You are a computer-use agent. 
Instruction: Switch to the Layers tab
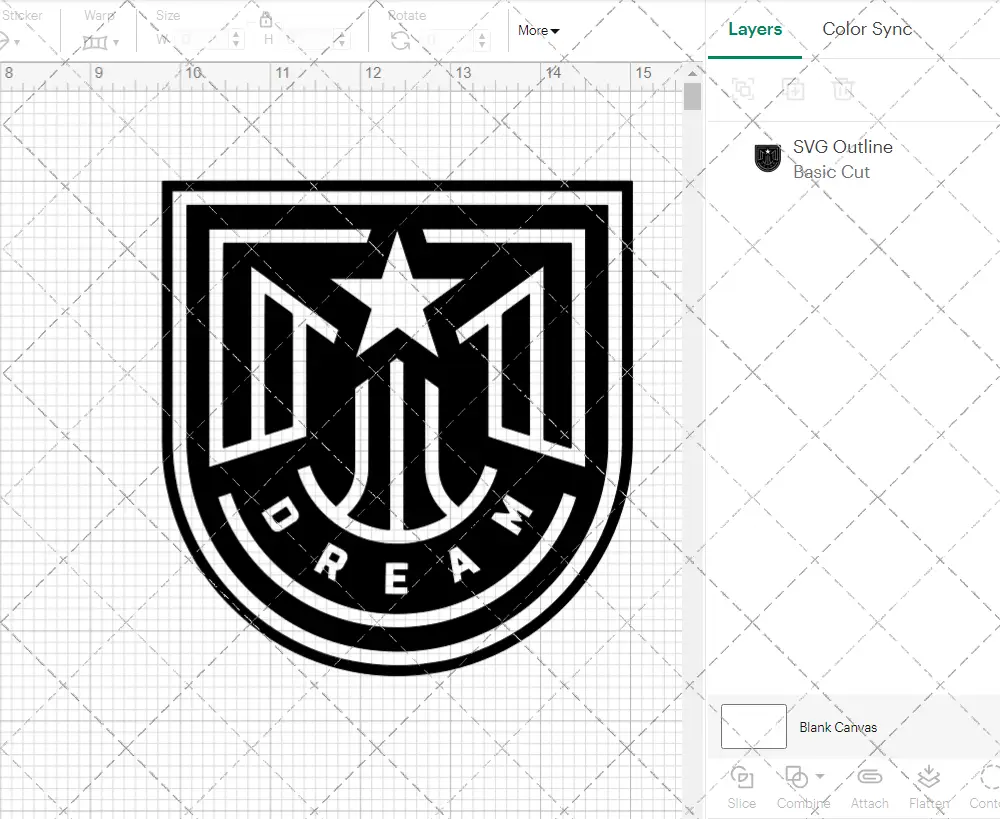coord(755,29)
